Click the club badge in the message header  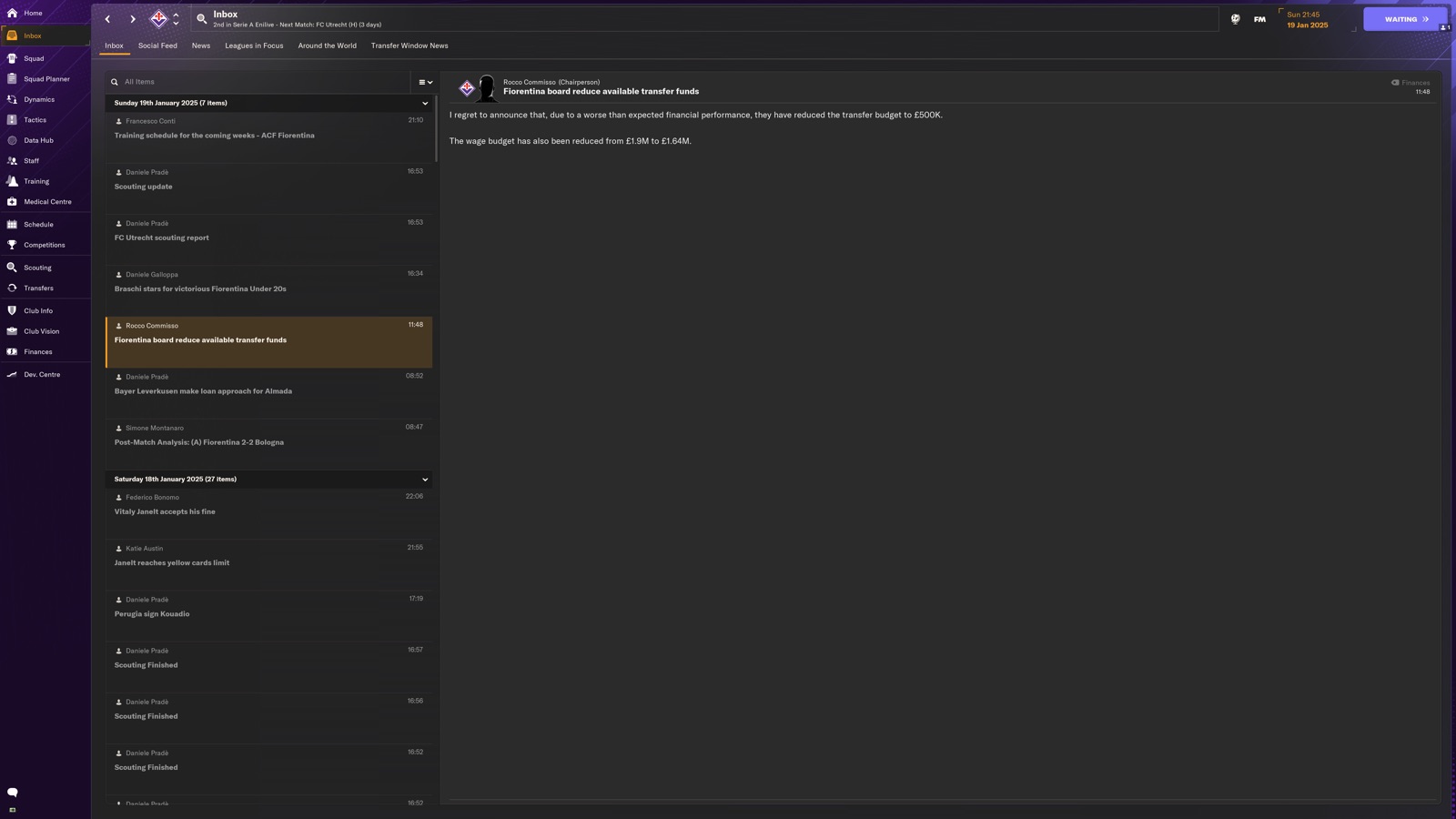click(466, 88)
